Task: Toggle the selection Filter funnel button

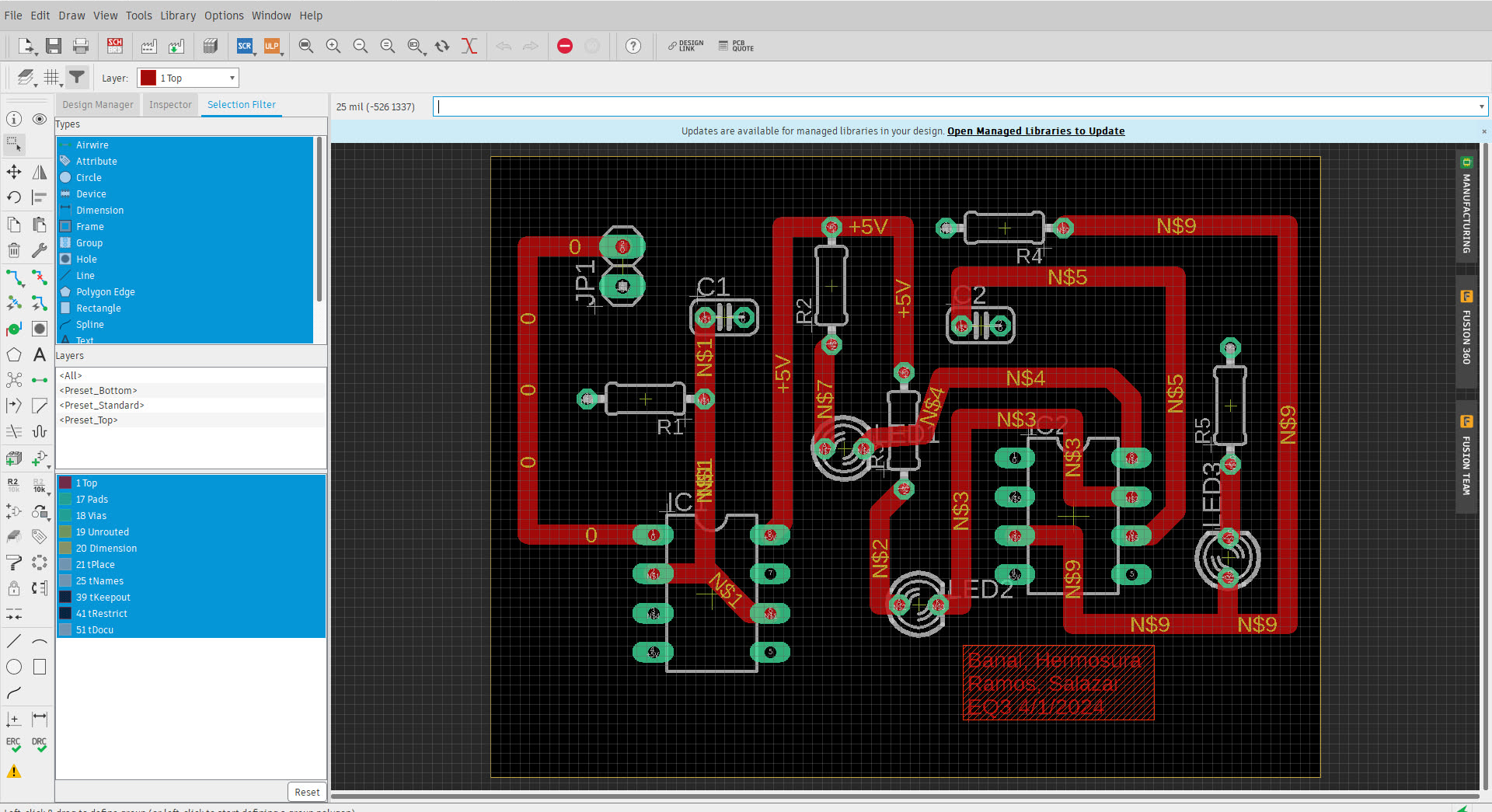Action: click(x=77, y=77)
